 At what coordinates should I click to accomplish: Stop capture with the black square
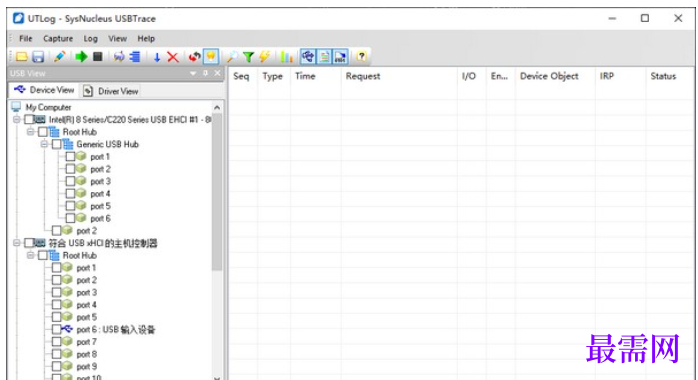pos(97,57)
